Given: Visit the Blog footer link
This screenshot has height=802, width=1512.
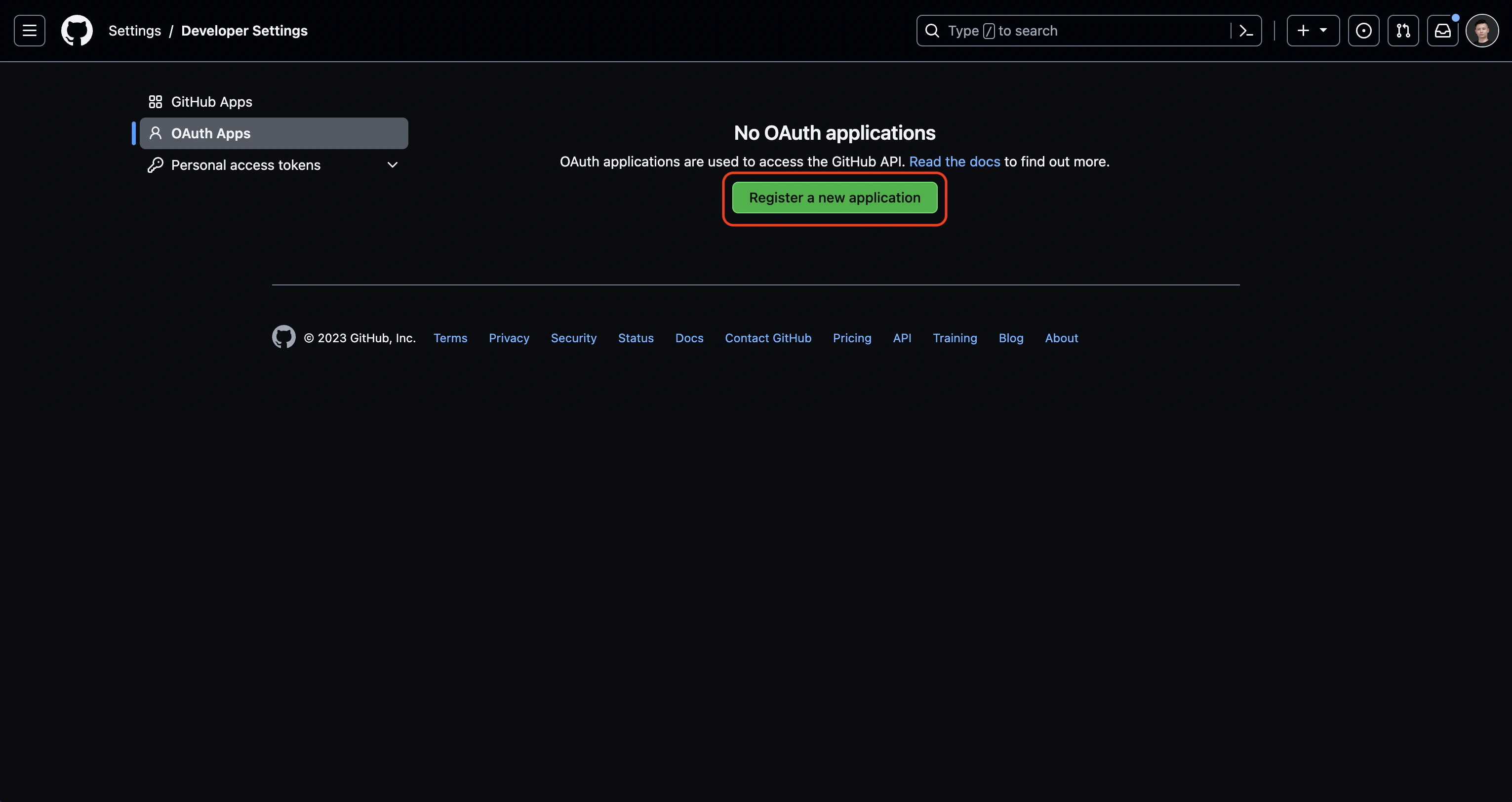Looking at the screenshot, I should click(x=1011, y=338).
